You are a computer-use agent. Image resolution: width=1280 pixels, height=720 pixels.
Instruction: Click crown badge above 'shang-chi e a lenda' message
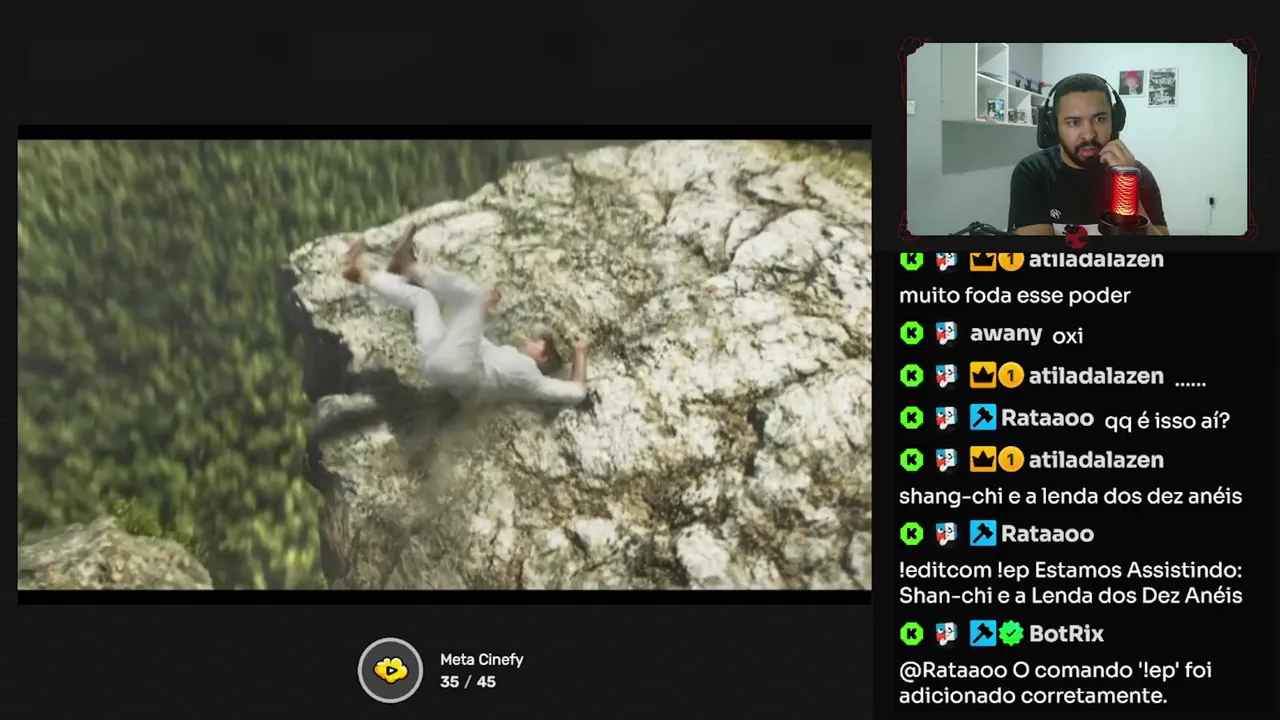click(982, 460)
